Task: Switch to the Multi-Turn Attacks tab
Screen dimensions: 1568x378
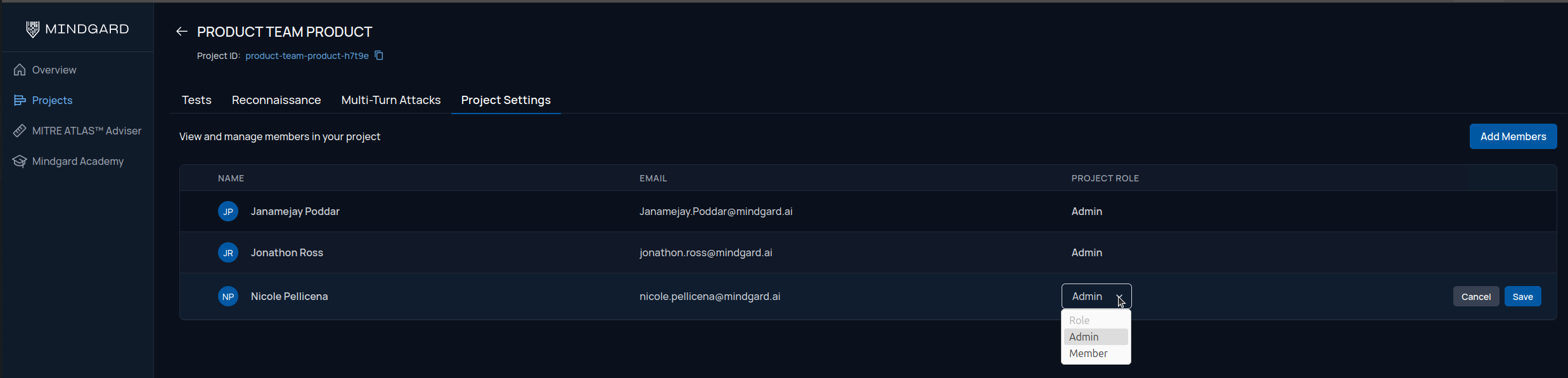Action: (x=391, y=100)
